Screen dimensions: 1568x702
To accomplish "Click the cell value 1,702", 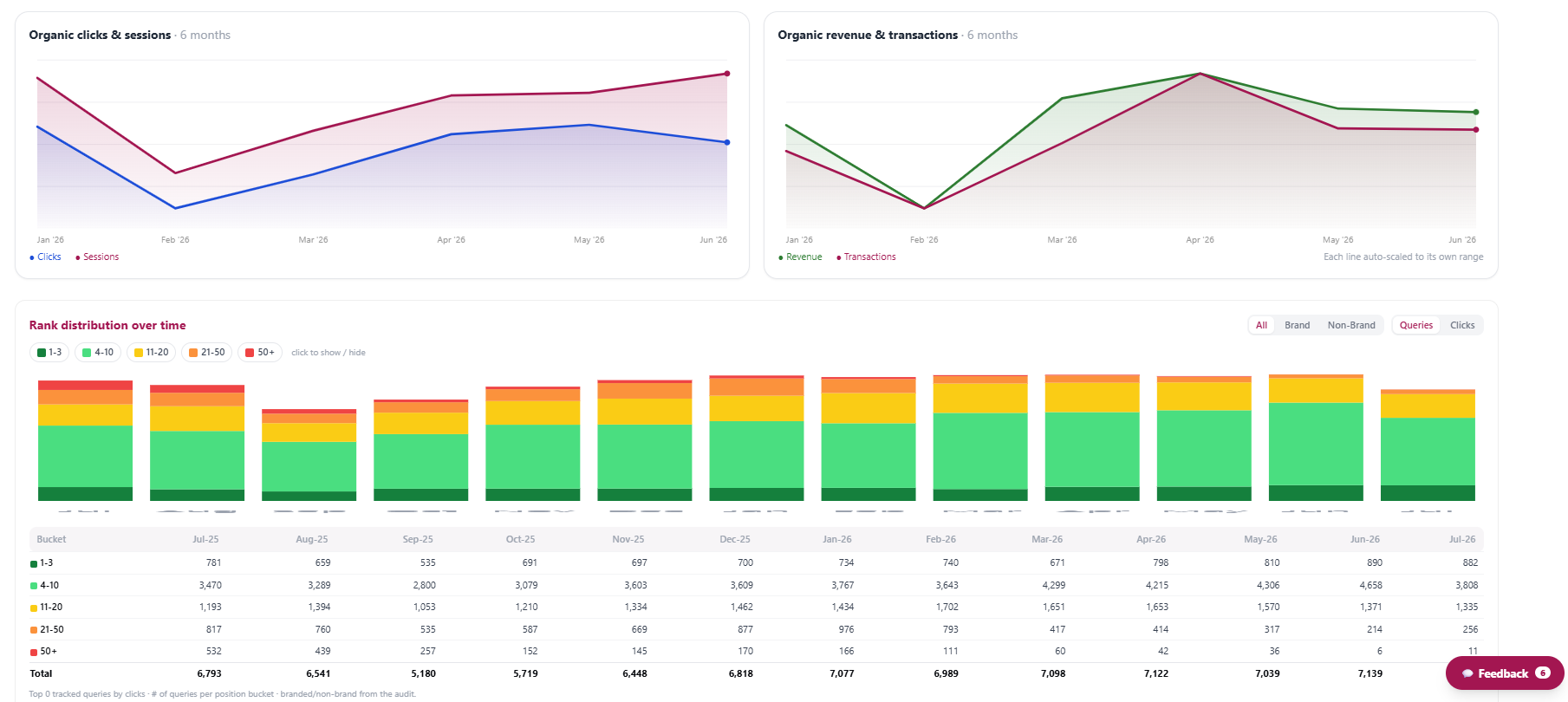I will [x=947, y=607].
